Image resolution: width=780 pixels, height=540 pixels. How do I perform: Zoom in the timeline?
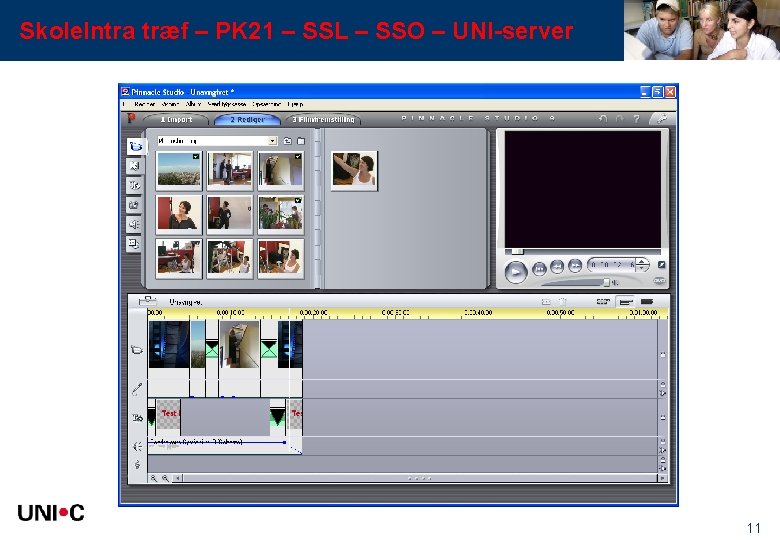[x=154, y=478]
